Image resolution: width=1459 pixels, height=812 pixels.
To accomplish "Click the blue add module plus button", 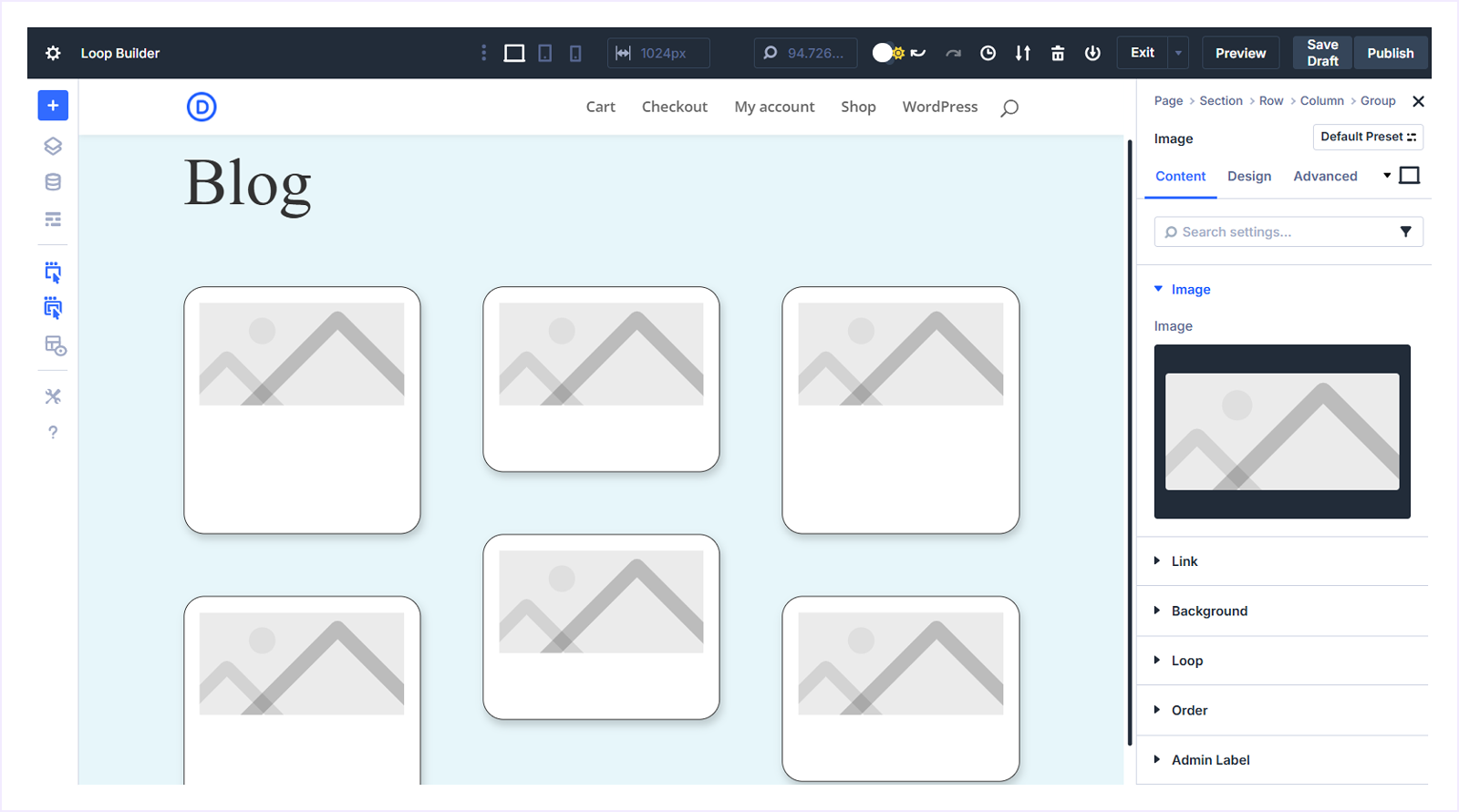I will [53, 106].
